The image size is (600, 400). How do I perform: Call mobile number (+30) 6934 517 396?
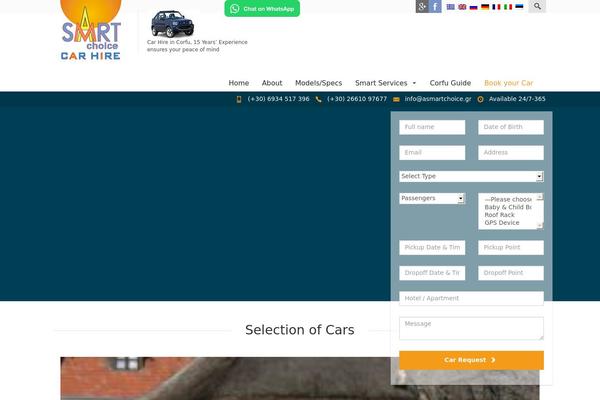[279, 99]
